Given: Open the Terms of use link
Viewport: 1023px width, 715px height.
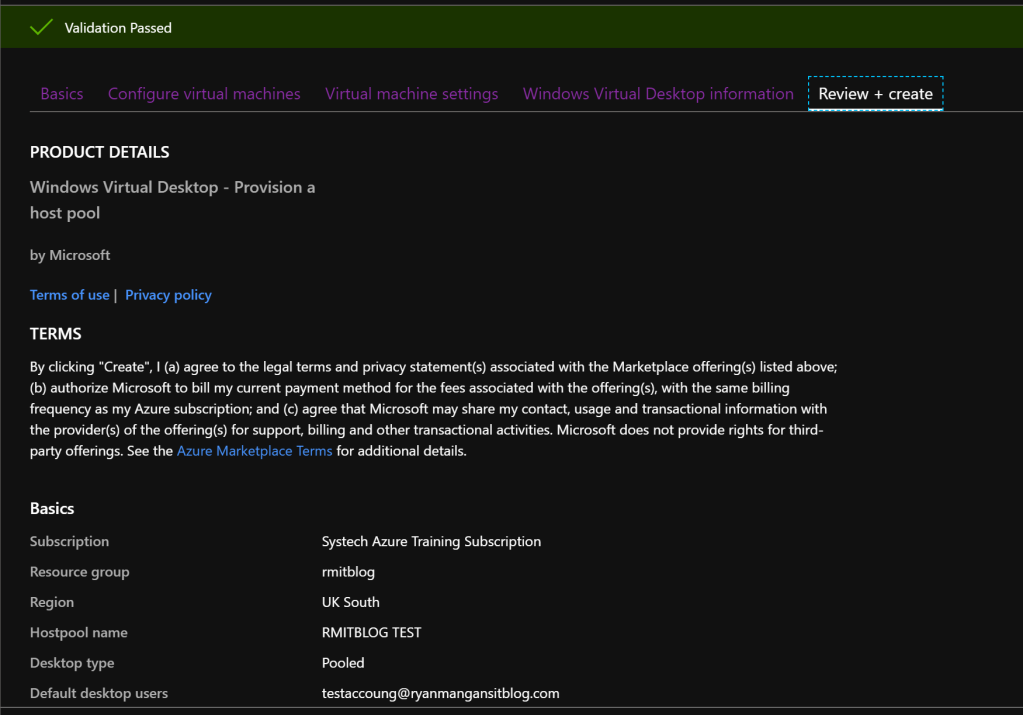Looking at the screenshot, I should click(x=70, y=295).
